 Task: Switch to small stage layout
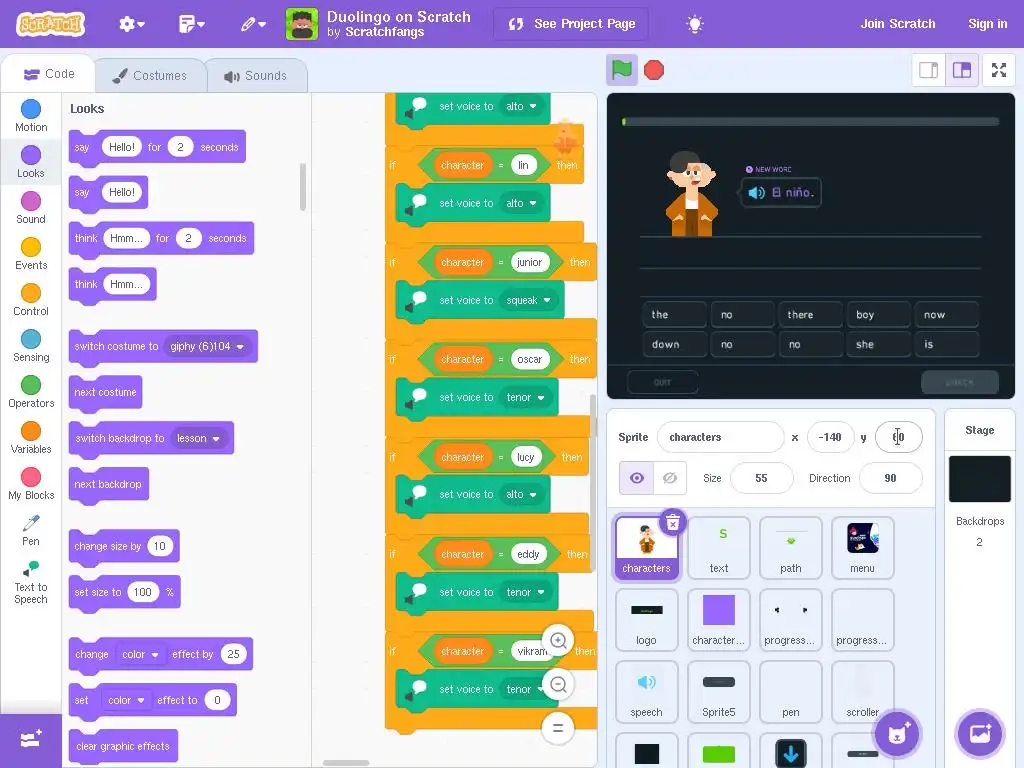coord(929,70)
